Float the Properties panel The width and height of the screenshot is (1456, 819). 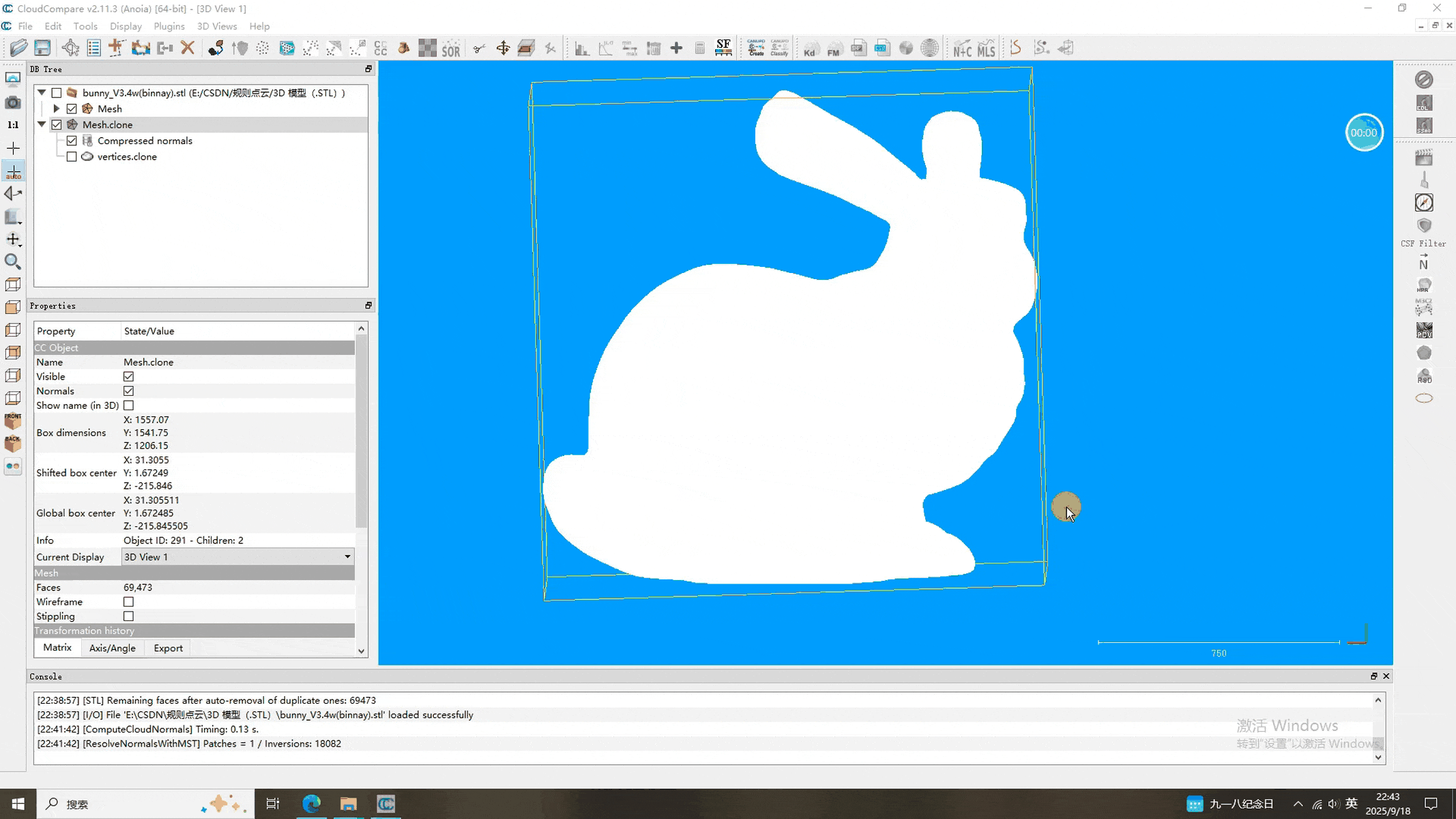[x=368, y=306]
